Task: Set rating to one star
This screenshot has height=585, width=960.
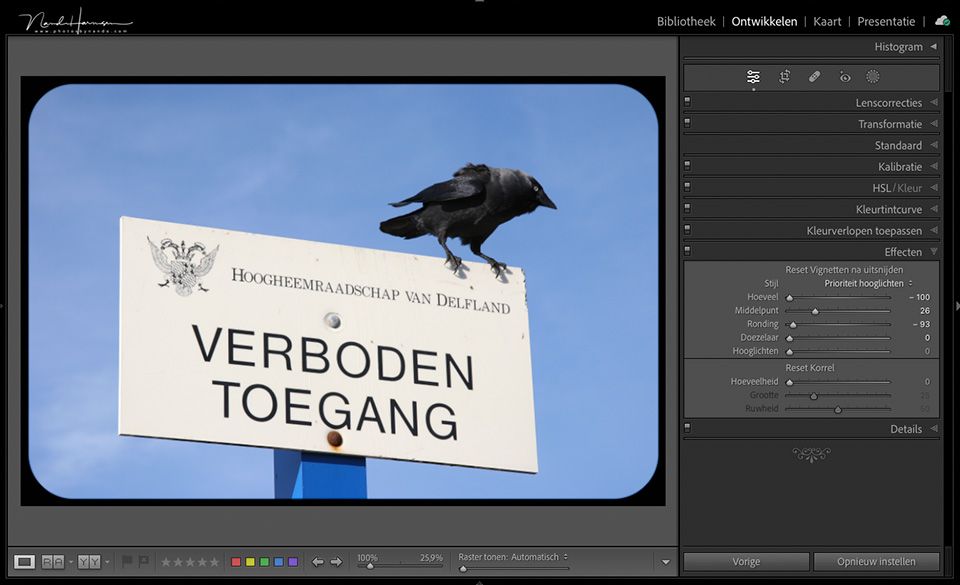Action: [x=165, y=562]
